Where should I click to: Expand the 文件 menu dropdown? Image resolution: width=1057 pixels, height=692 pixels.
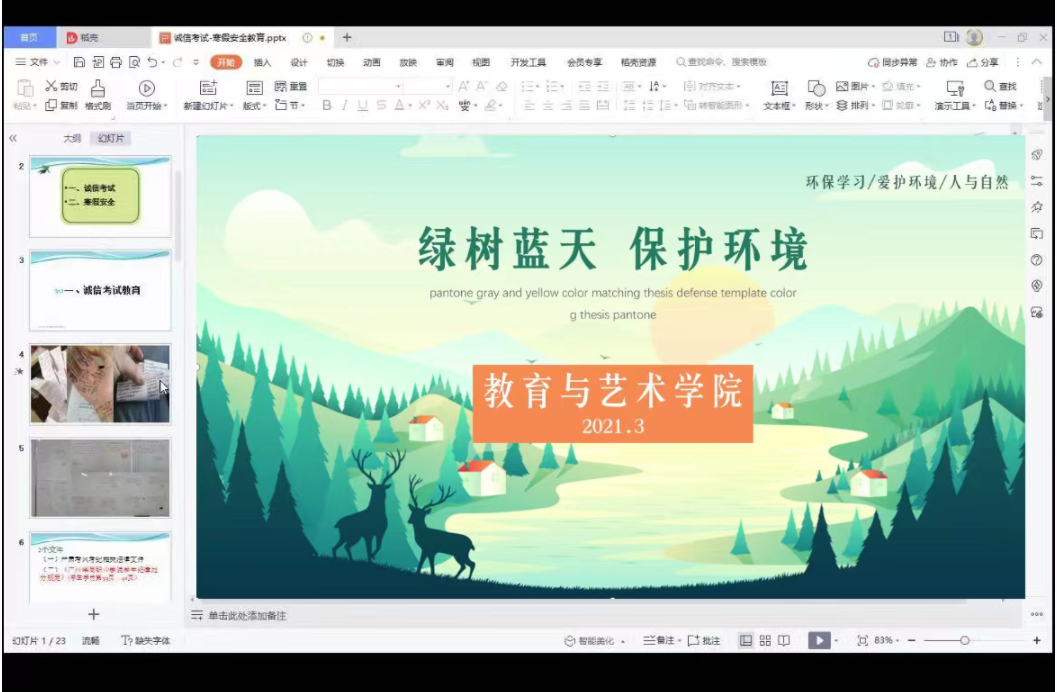tap(38, 62)
